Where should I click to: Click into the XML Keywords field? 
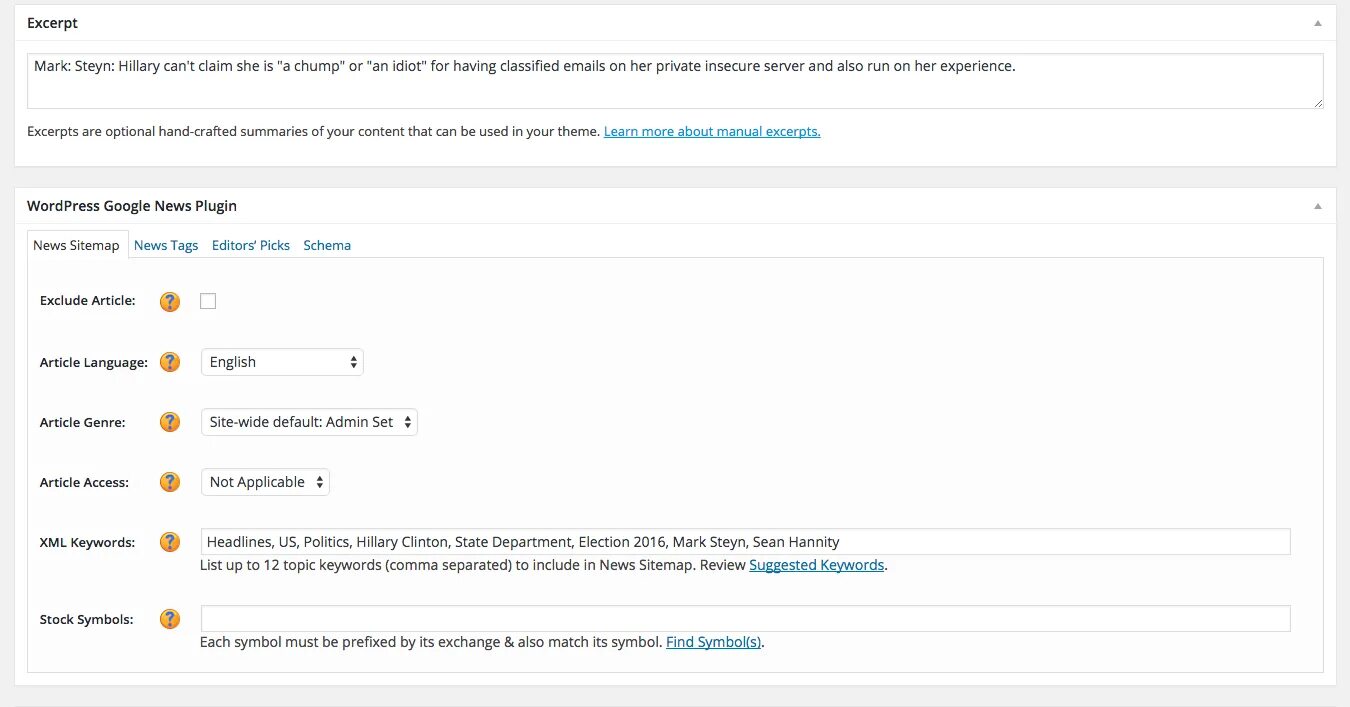tap(745, 542)
